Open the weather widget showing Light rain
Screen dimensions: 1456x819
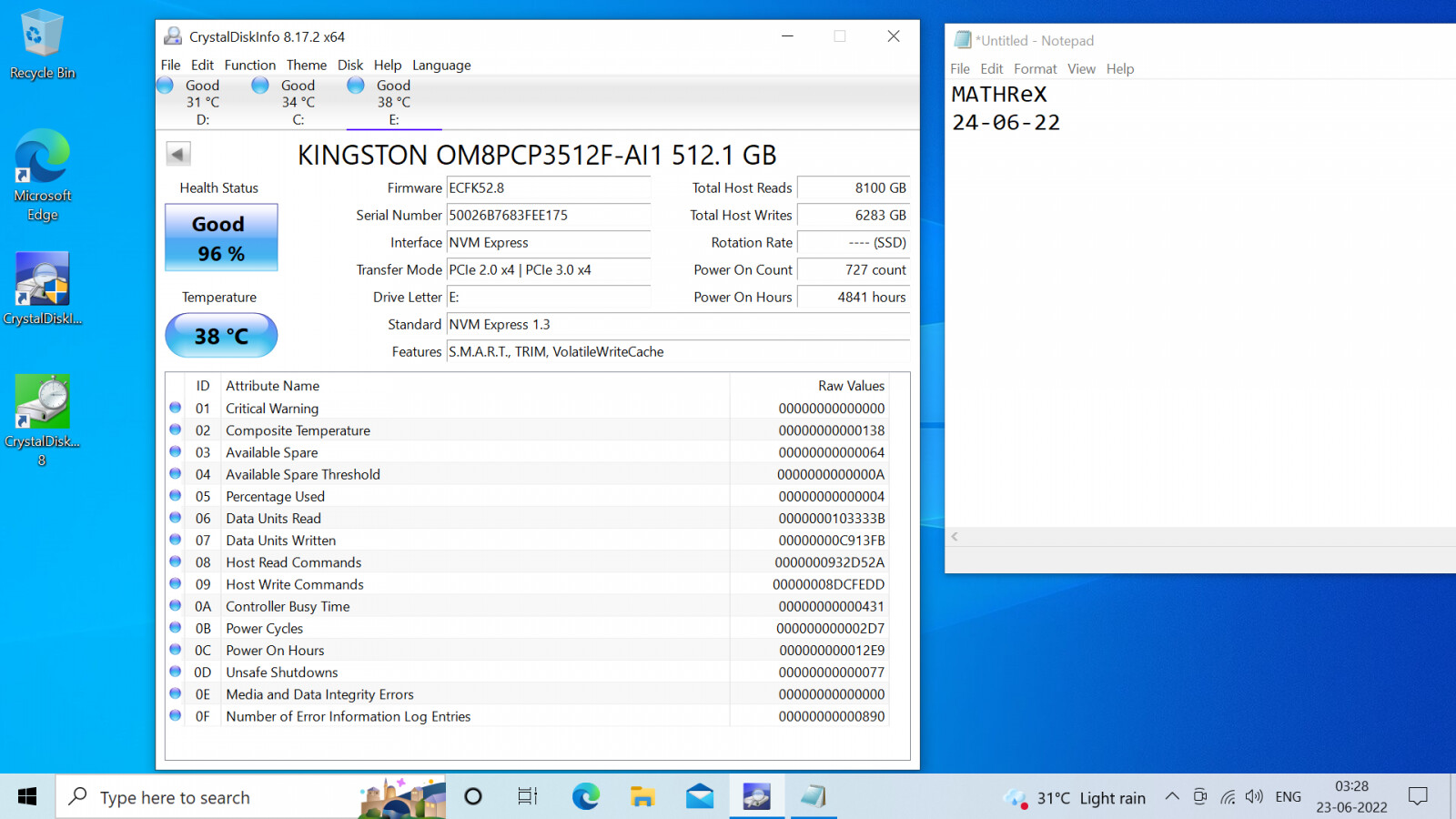tap(1074, 797)
